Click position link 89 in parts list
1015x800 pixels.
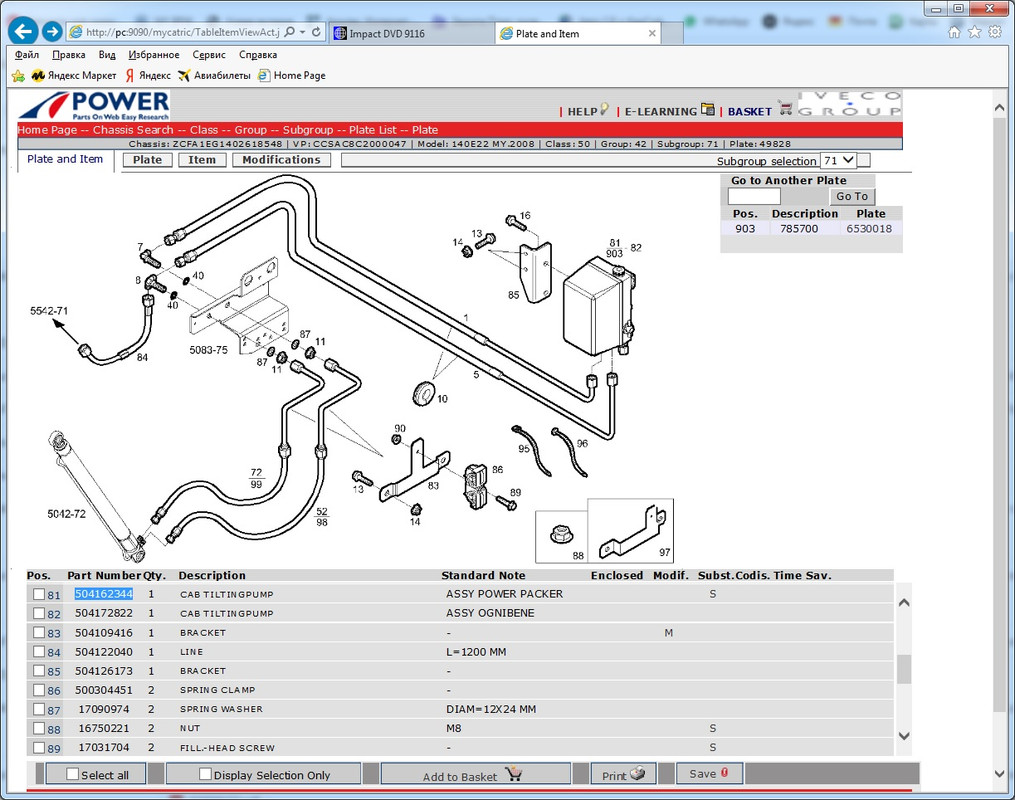tap(54, 749)
